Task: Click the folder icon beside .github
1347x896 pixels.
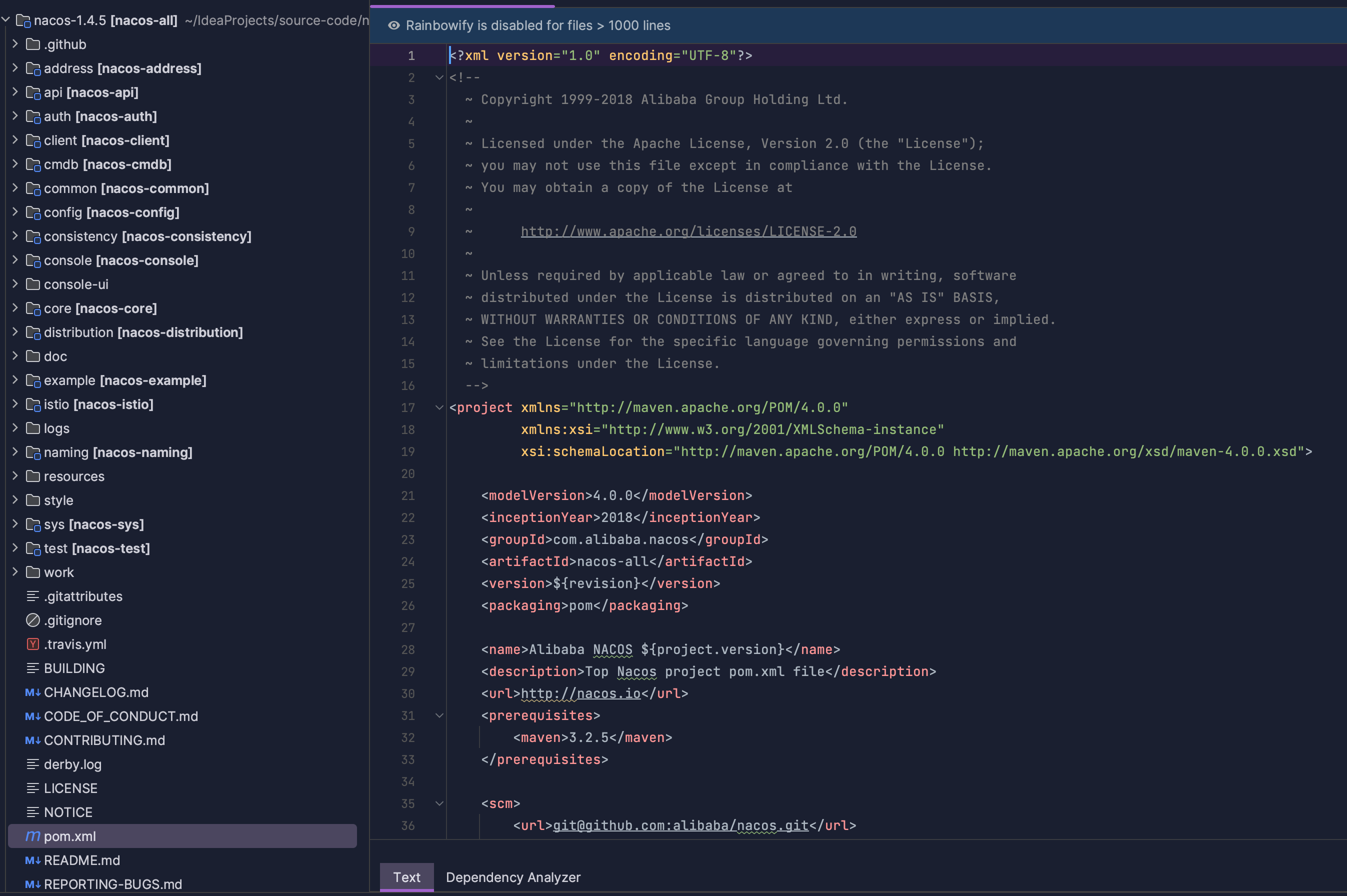Action: click(33, 44)
